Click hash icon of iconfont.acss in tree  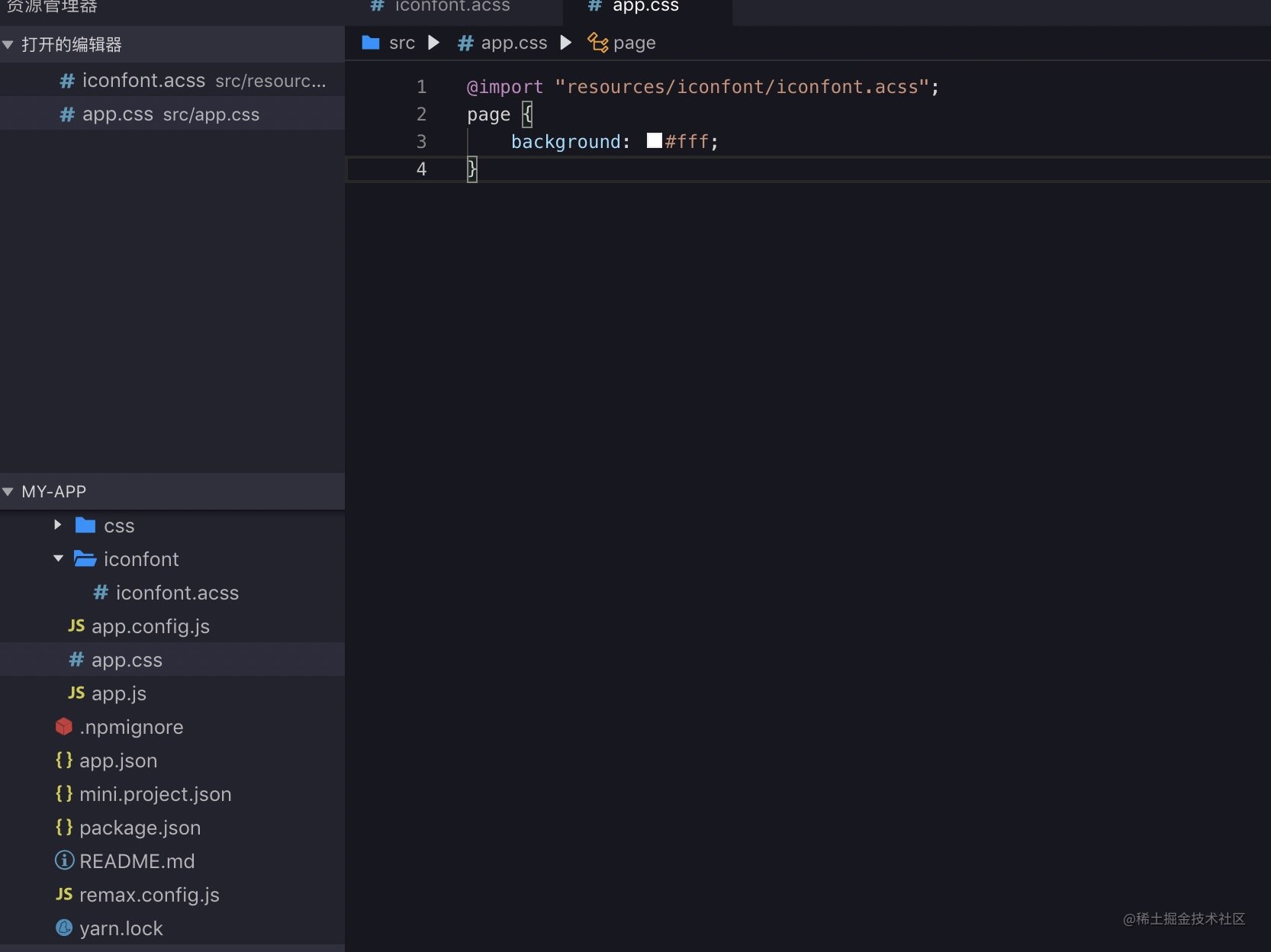(x=101, y=592)
